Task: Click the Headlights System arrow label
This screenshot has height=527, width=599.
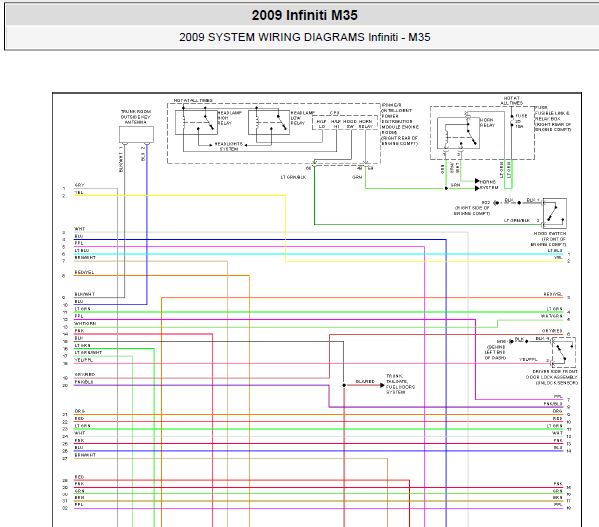Action: tap(229, 146)
